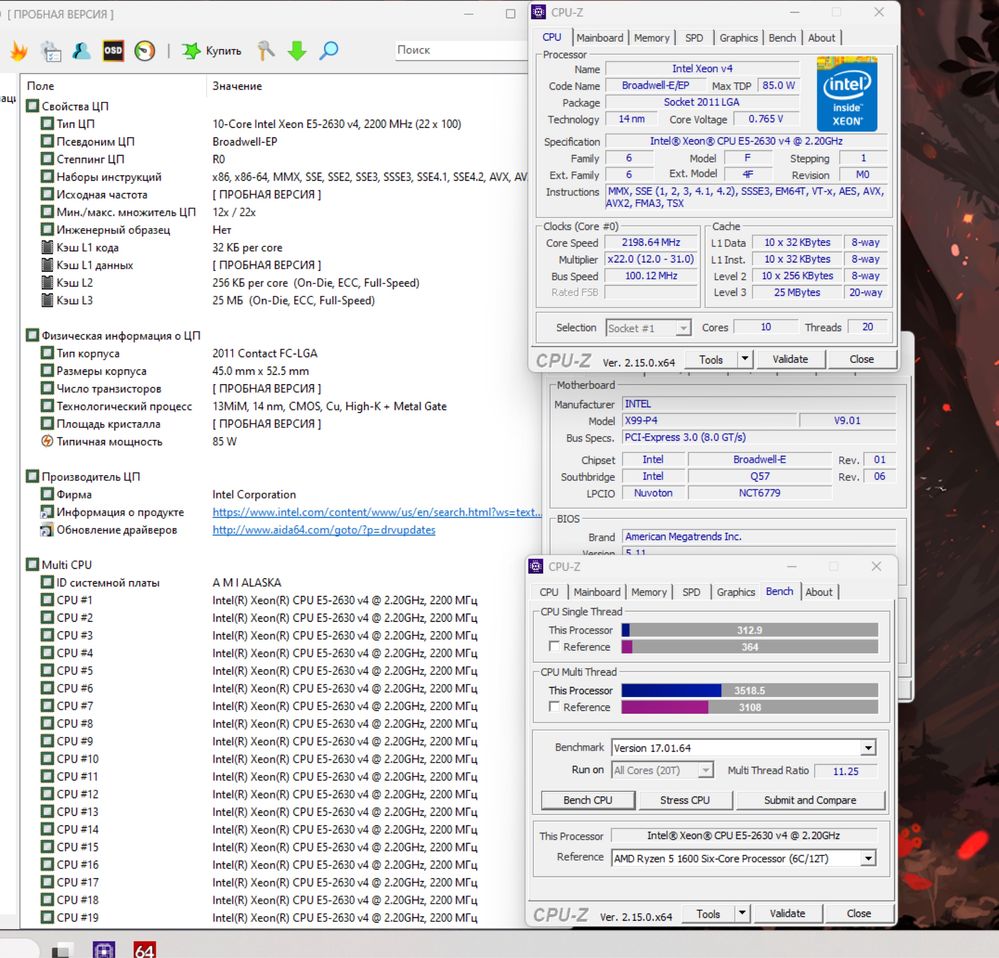
Task: Toggle the Multi Thread Reference checkbox
Action: tap(554, 706)
